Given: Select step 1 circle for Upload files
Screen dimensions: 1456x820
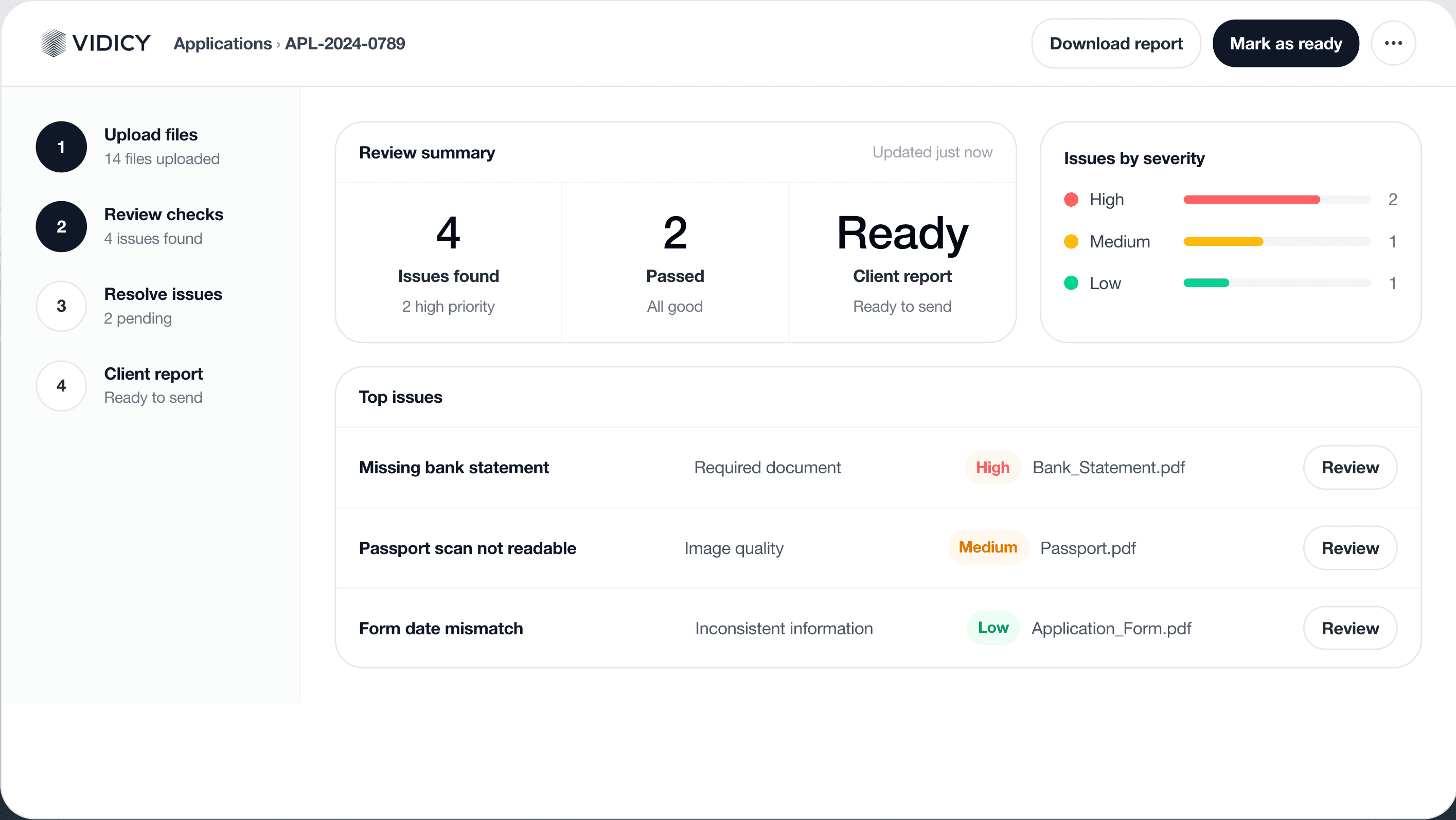Looking at the screenshot, I should point(61,147).
